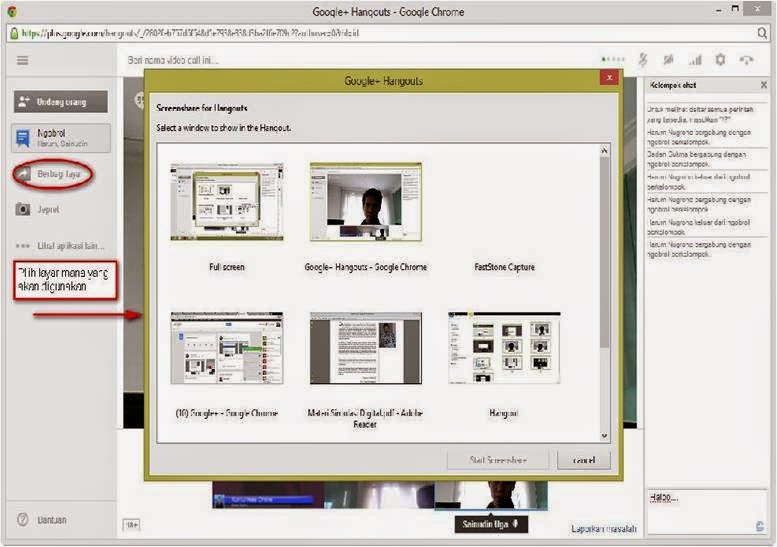The height and width of the screenshot is (547, 777).
Task: Open the Ngobrol chat app
Action: [60, 138]
